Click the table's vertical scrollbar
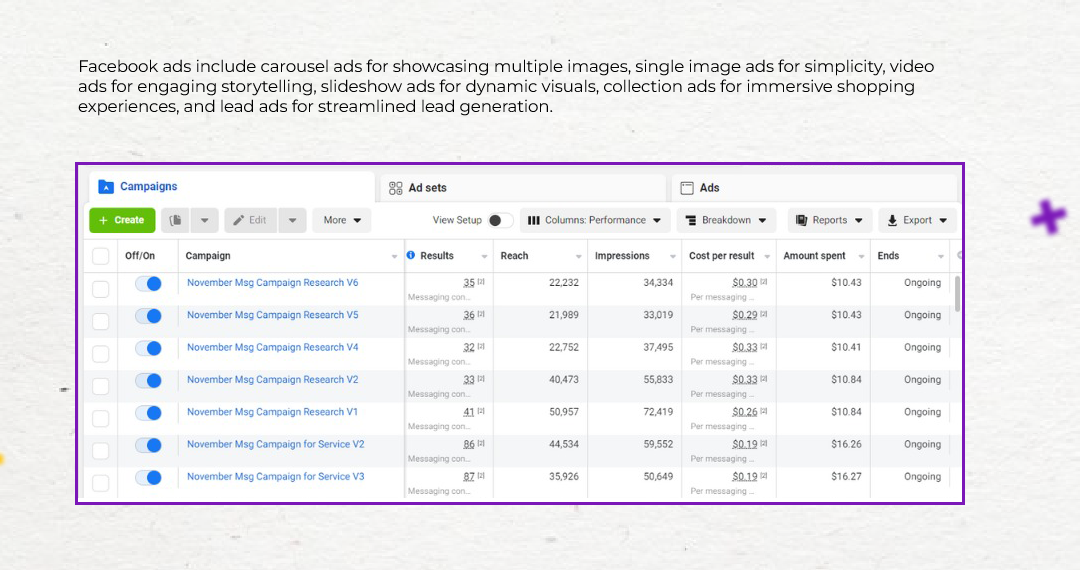The height and width of the screenshot is (570, 1080). (956, 295)
